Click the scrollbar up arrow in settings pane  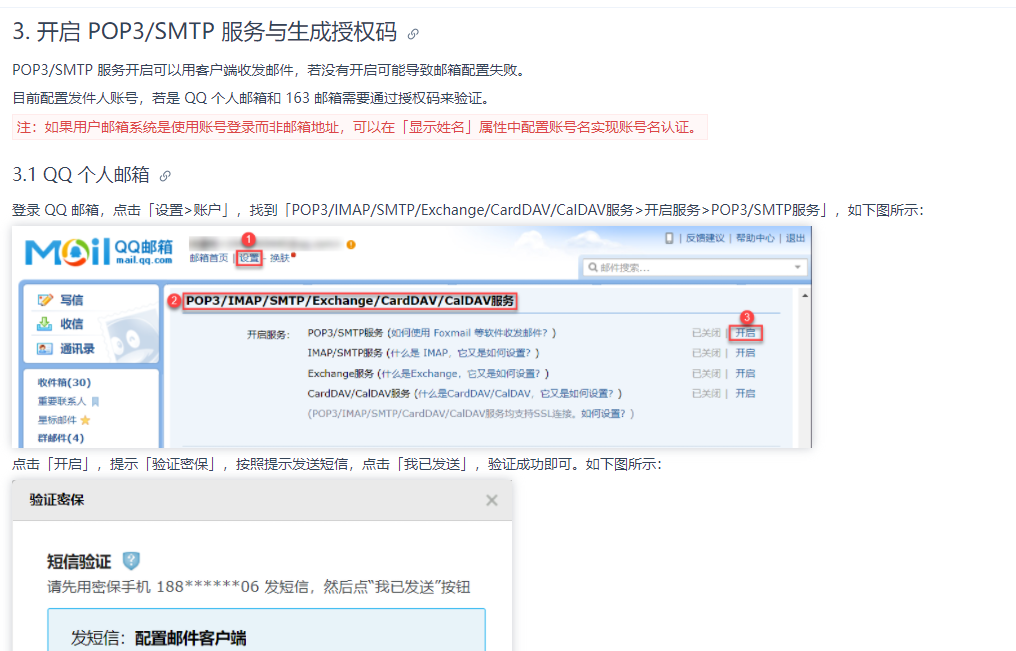805,295
